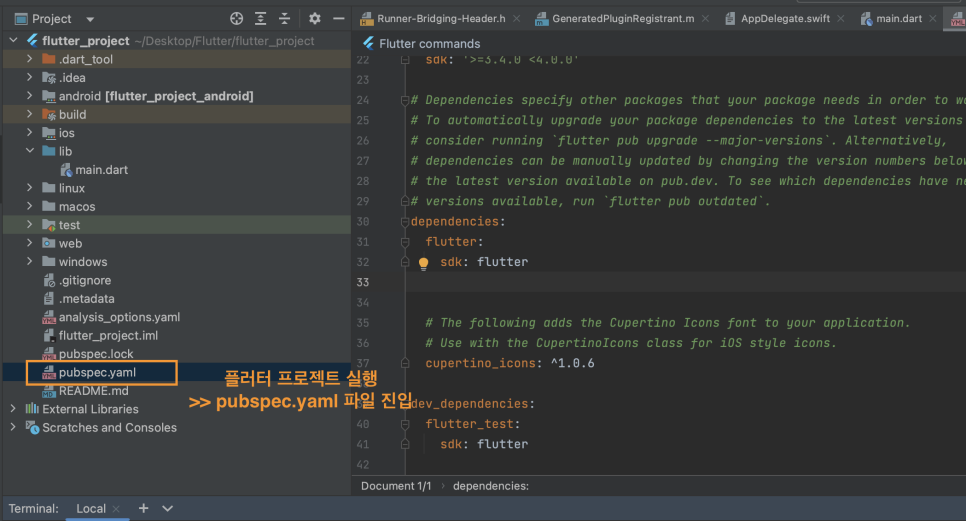Viewport: 966px width, 521px height.
Task: Toggle fold marker at dependencies line 30
Action: tap(405, 222)
